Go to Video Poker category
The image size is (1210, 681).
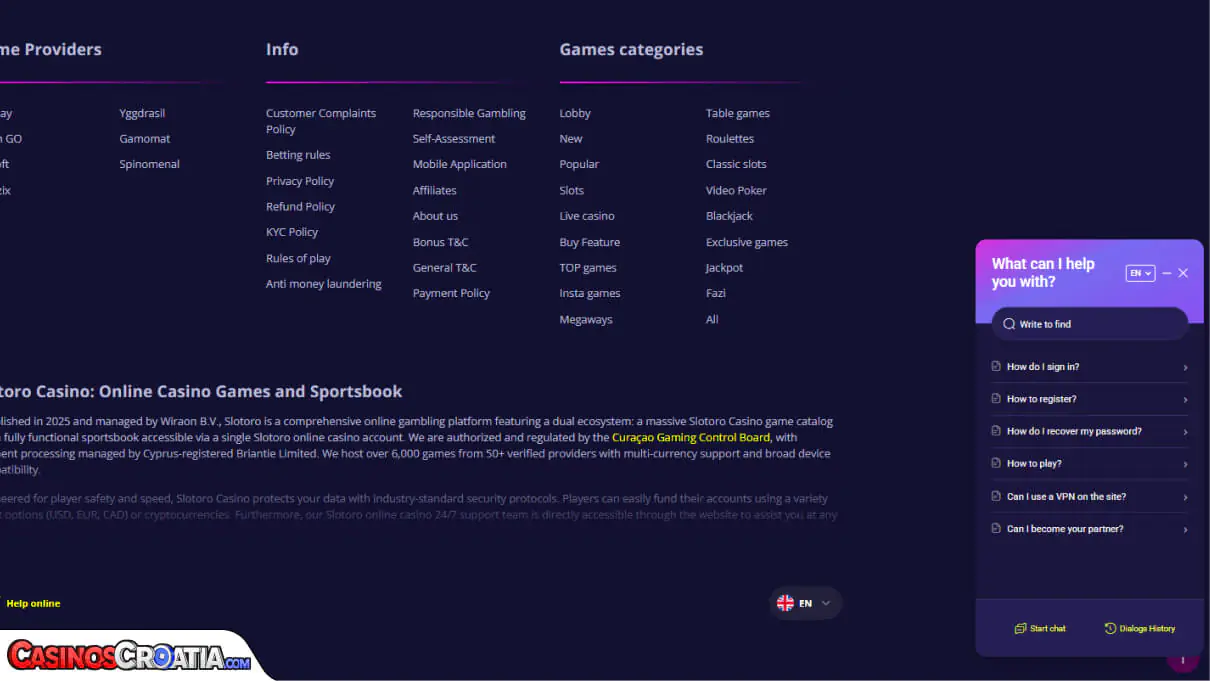pyautogui.click(x=736, y=190)
